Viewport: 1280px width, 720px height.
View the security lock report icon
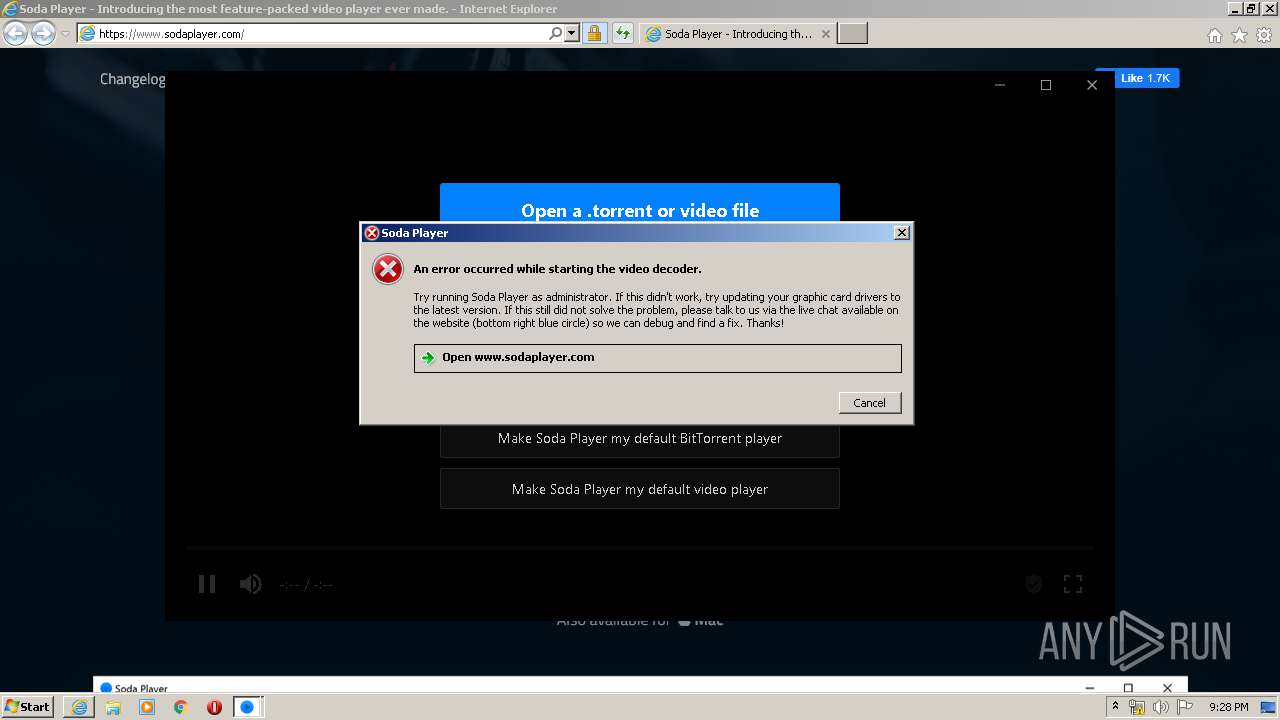(x=594, y=34)
